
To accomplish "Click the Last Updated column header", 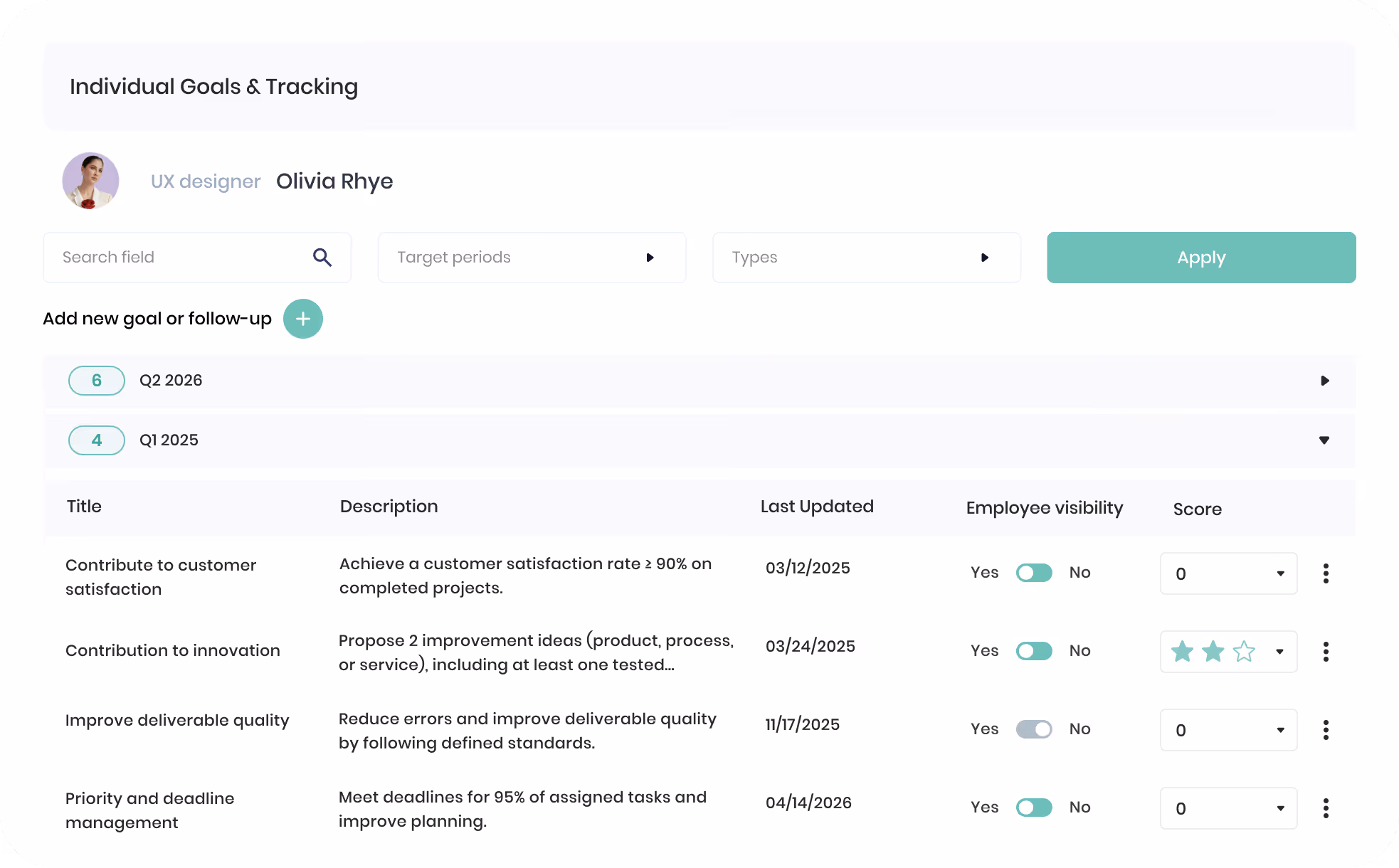I will pyautogui.click(x=817, y=507).
